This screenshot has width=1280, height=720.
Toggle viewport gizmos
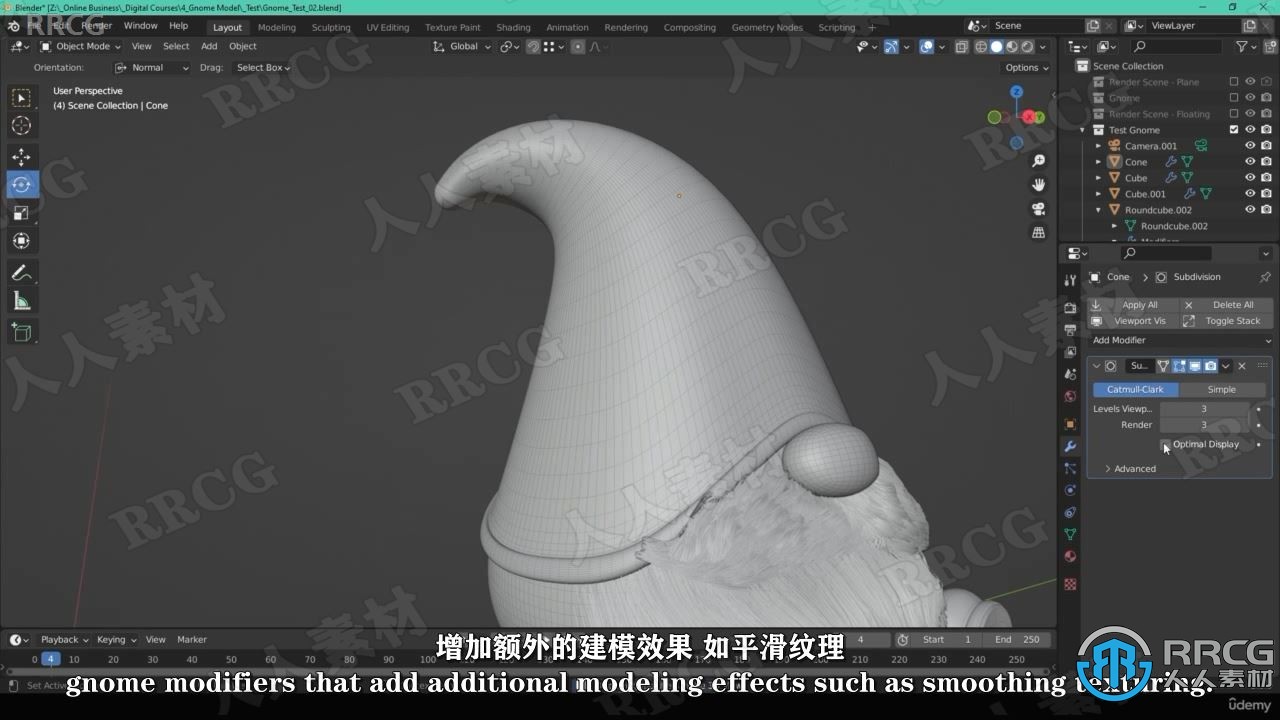pyautogui.click(x=891, y=47)
